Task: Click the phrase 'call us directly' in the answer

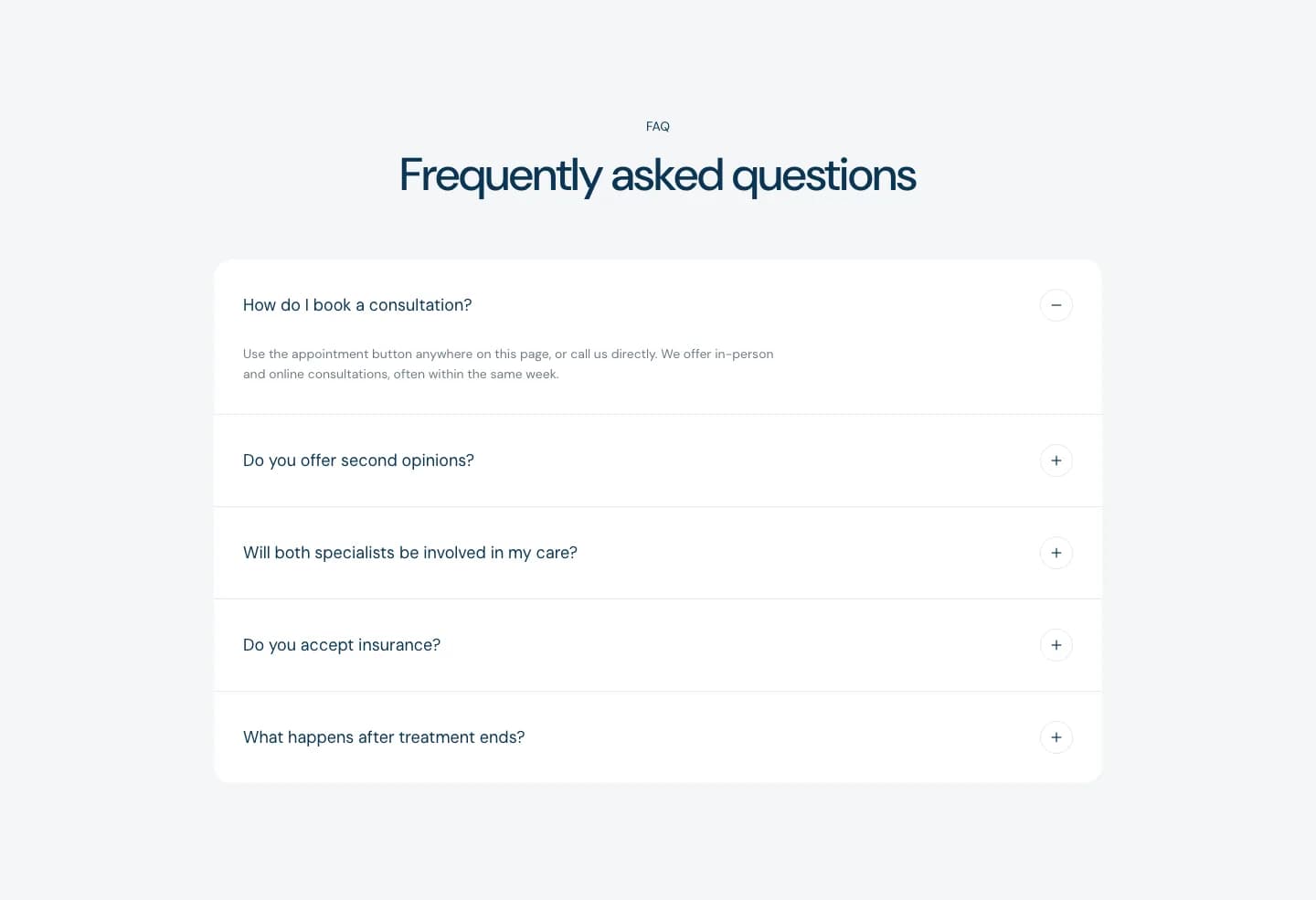Action: coord(612,354)
